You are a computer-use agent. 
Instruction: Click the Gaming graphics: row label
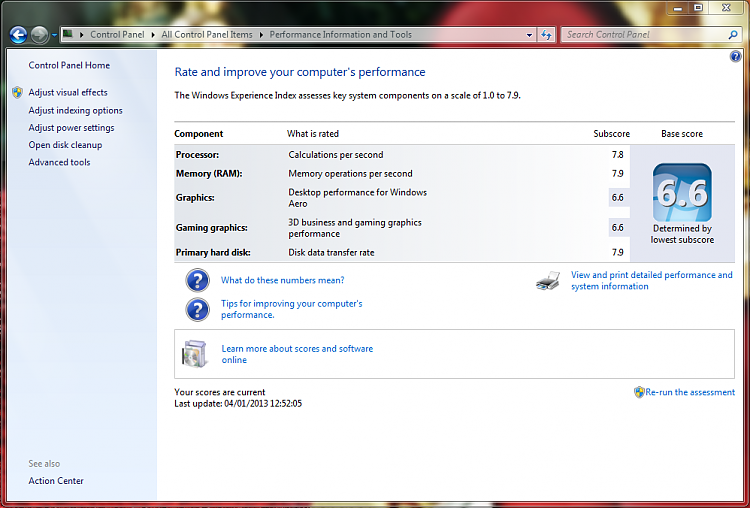pos(211,228)
